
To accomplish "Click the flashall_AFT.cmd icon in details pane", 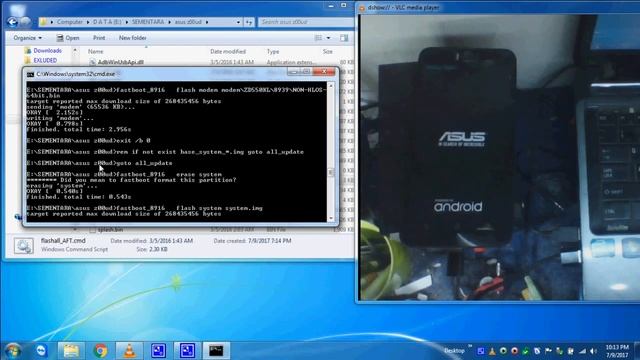I will coord(24,246).
